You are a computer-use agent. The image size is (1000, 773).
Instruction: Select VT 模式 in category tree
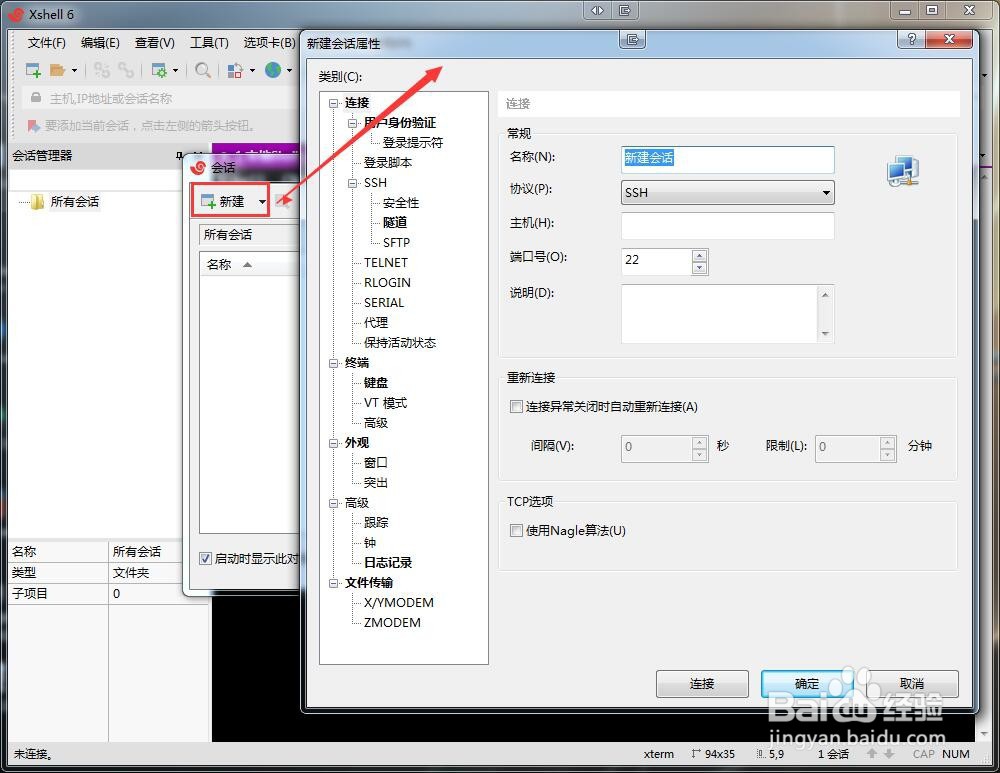385,402
